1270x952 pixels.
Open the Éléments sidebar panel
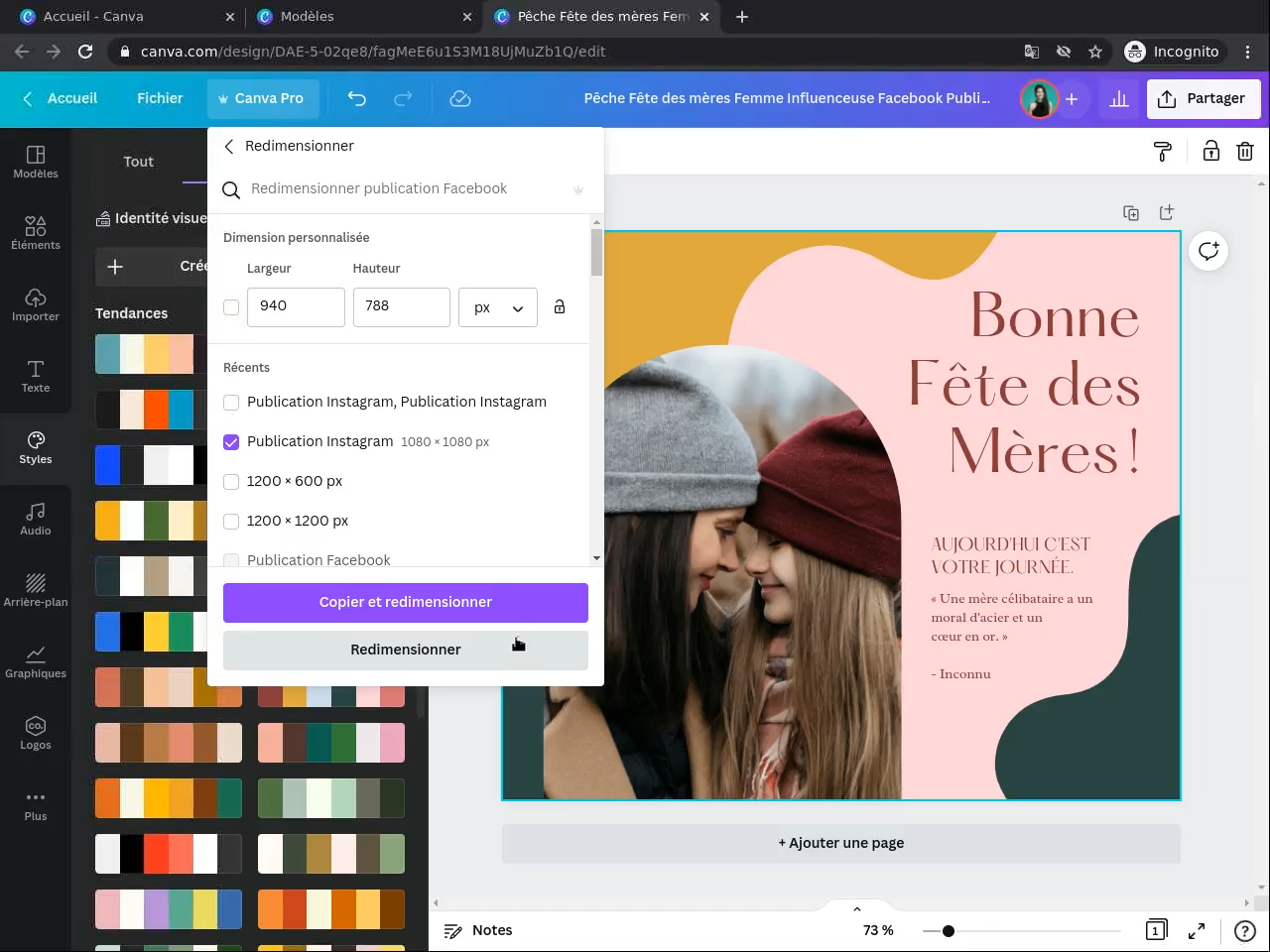click(36, 233)
